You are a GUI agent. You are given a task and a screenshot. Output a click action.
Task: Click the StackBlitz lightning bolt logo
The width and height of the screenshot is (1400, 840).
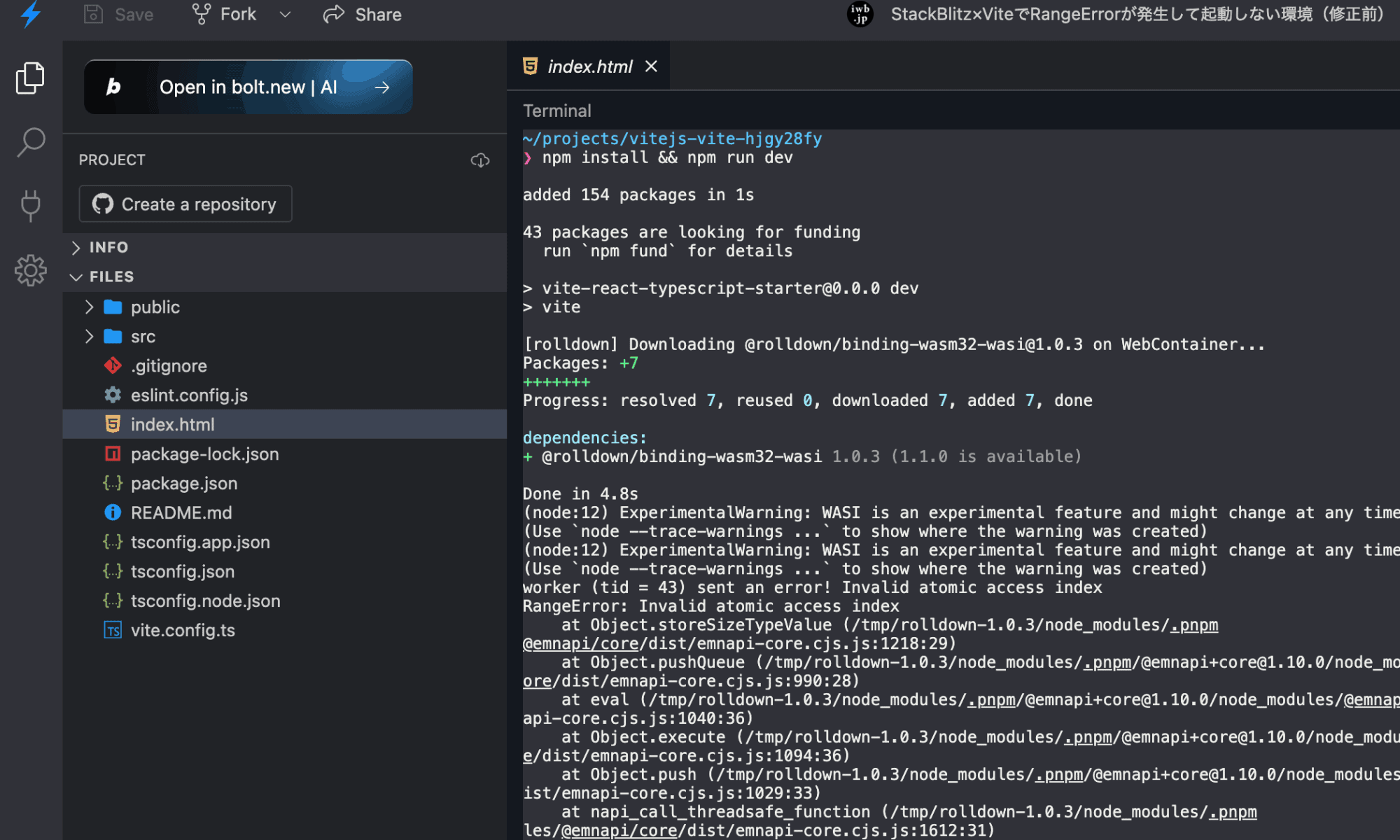(31, 15)
